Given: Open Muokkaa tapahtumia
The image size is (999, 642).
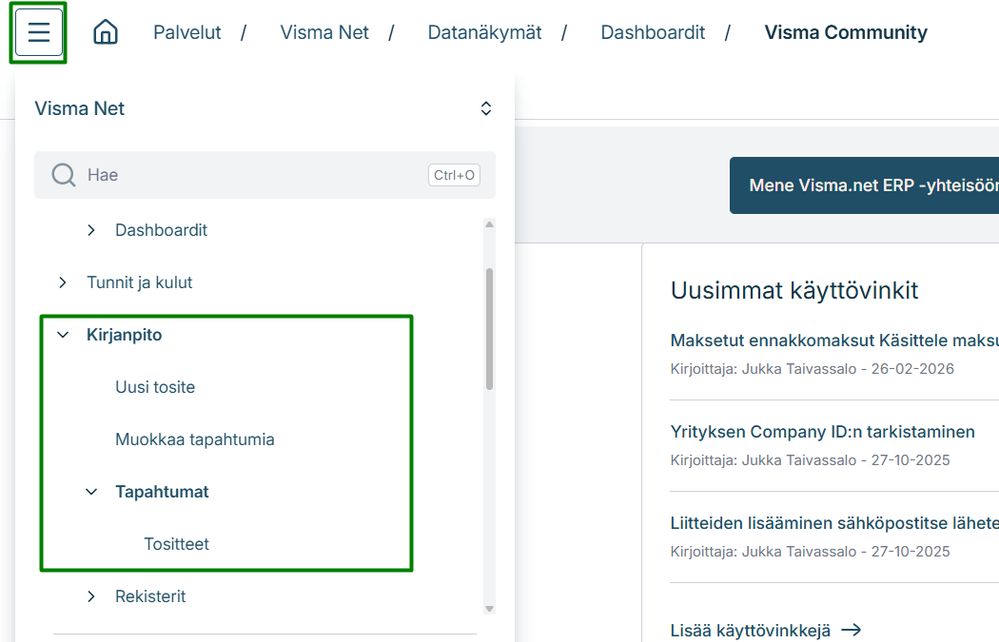Looking at the screenshot, I should coord(195,439).
